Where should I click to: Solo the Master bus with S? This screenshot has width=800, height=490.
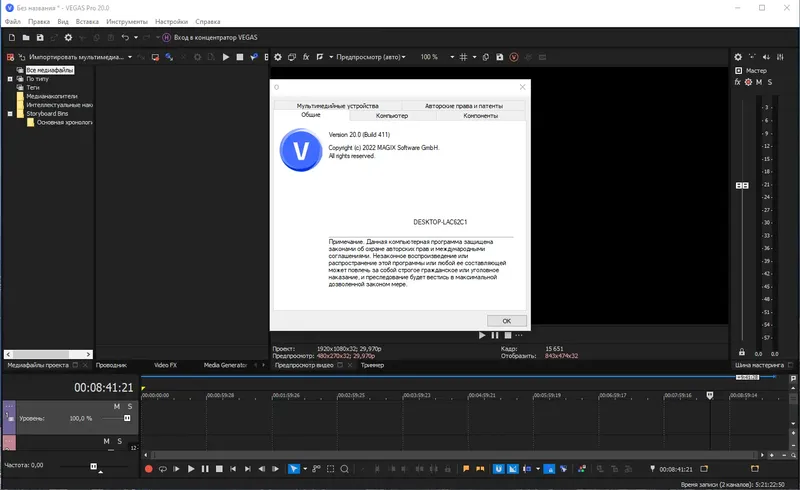pyautogui.click(x=770, y=82)
